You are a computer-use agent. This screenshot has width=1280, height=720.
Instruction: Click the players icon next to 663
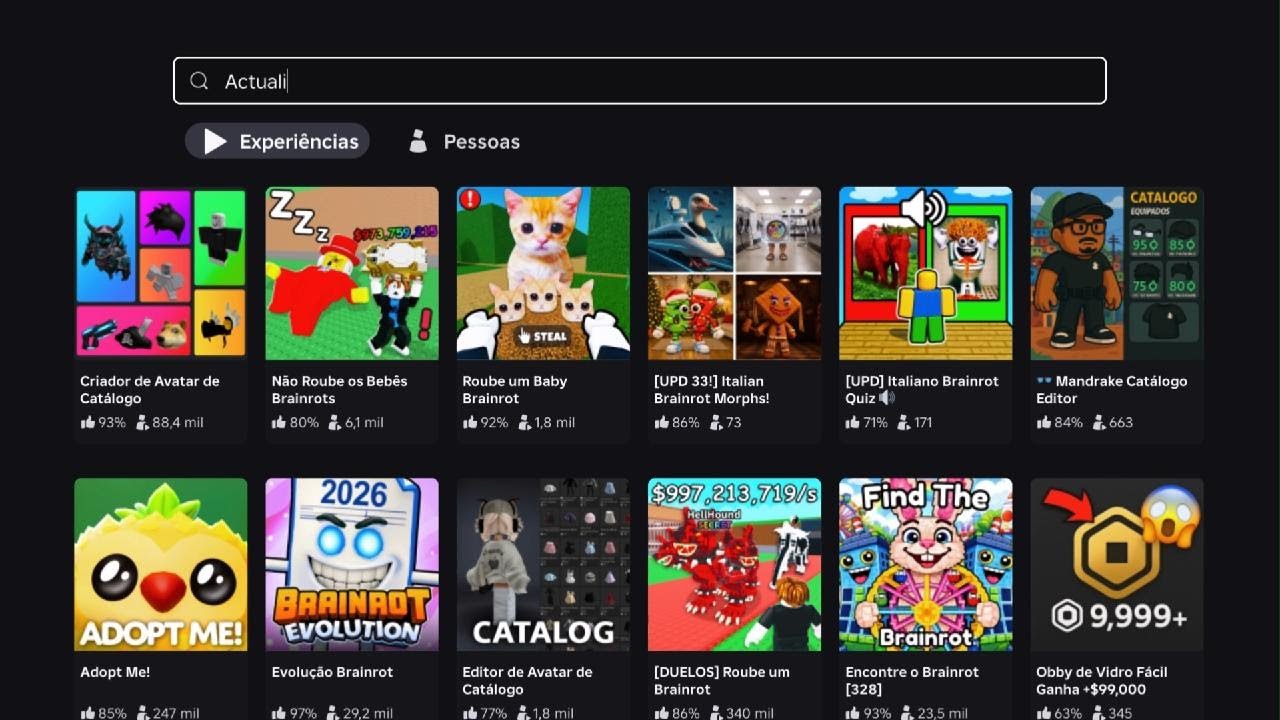pos(1099,422)
